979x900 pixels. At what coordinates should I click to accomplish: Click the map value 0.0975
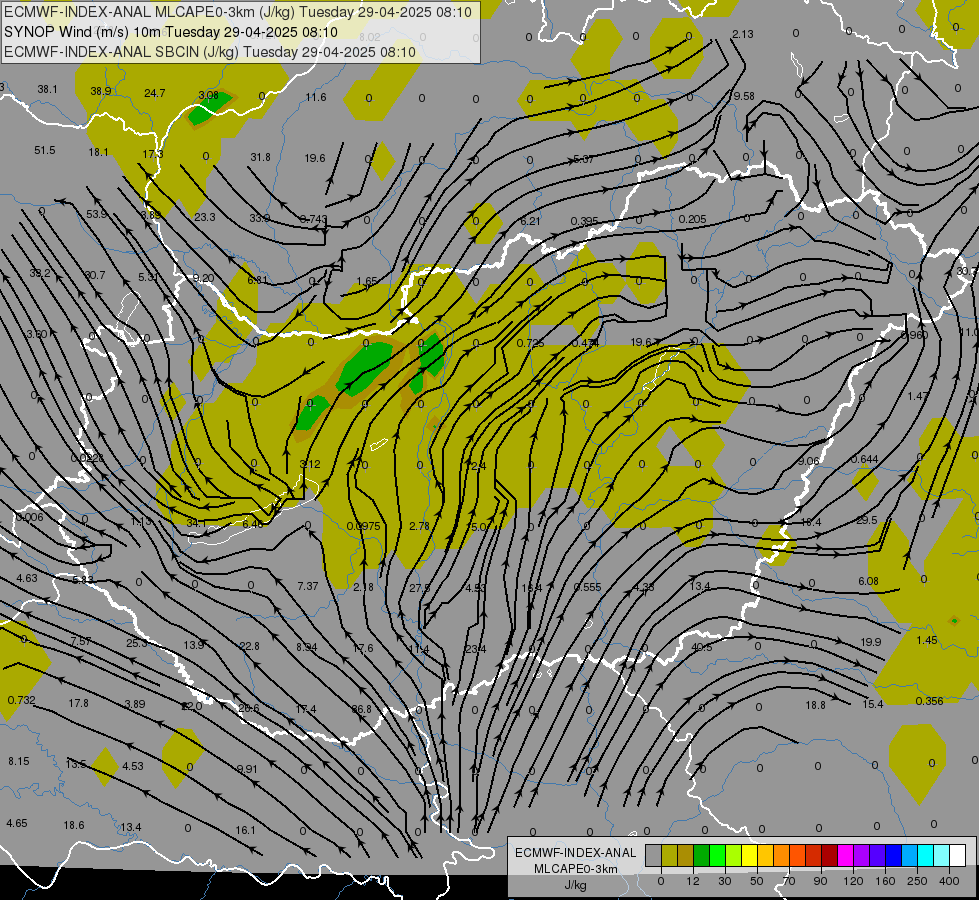[363, 527]
